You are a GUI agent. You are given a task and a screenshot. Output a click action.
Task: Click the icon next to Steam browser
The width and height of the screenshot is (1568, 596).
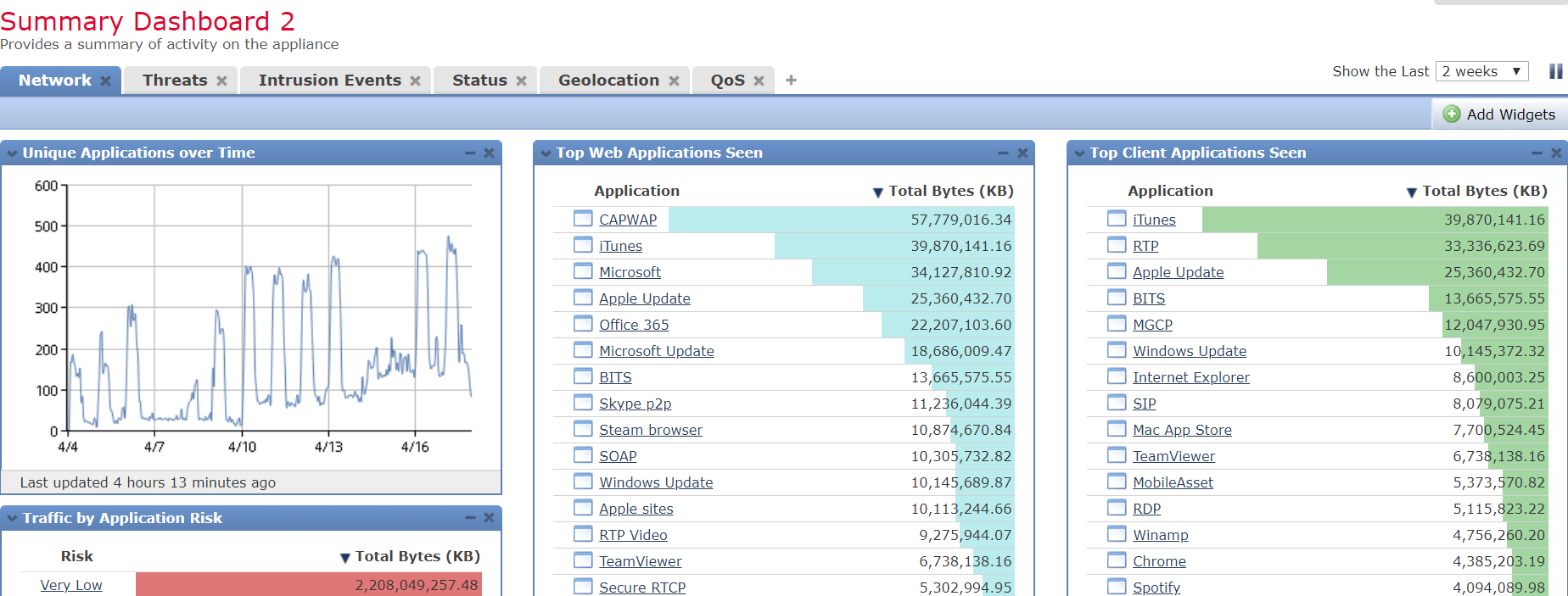583,429
